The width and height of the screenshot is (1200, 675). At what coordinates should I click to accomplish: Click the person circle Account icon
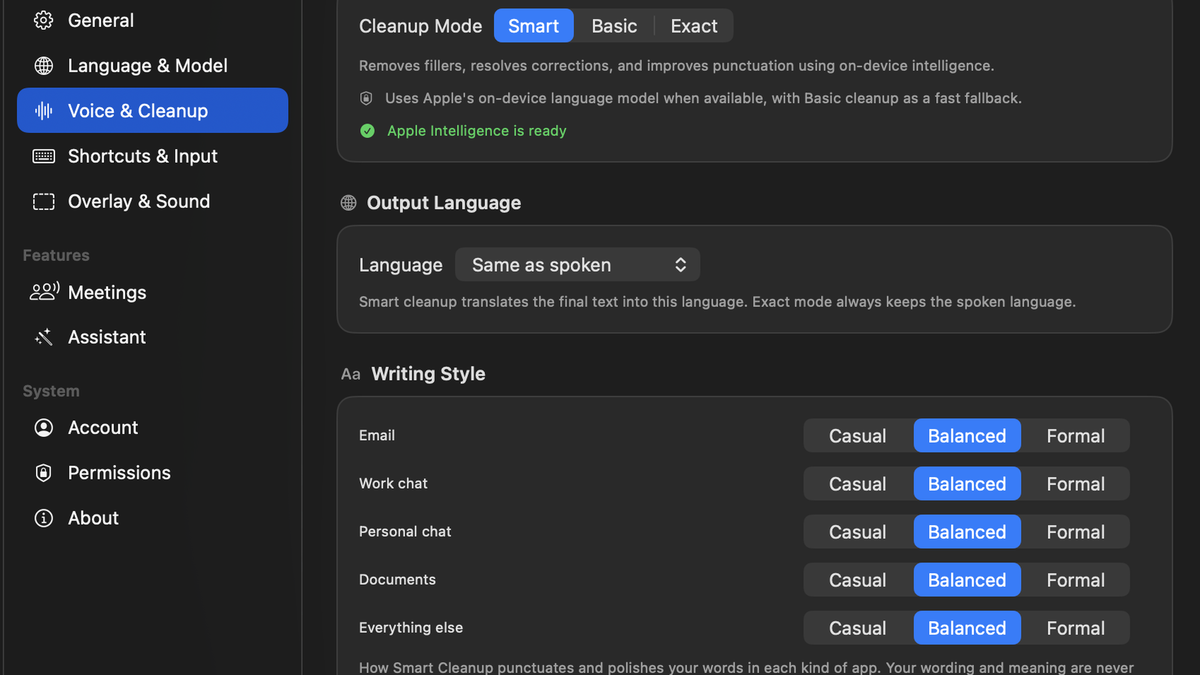44,428
